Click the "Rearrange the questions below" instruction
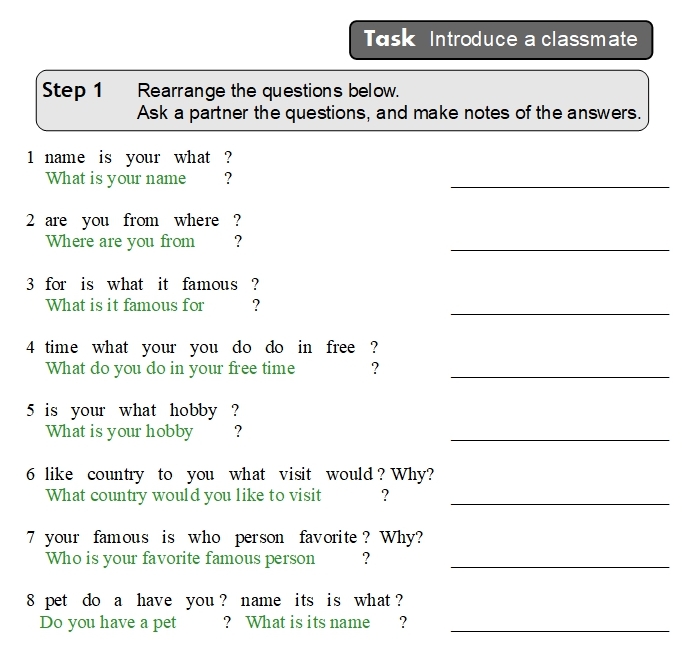Image resolution: width=694 pixels, height=654 pixels. pyautogui.click(x=268, y=91)
